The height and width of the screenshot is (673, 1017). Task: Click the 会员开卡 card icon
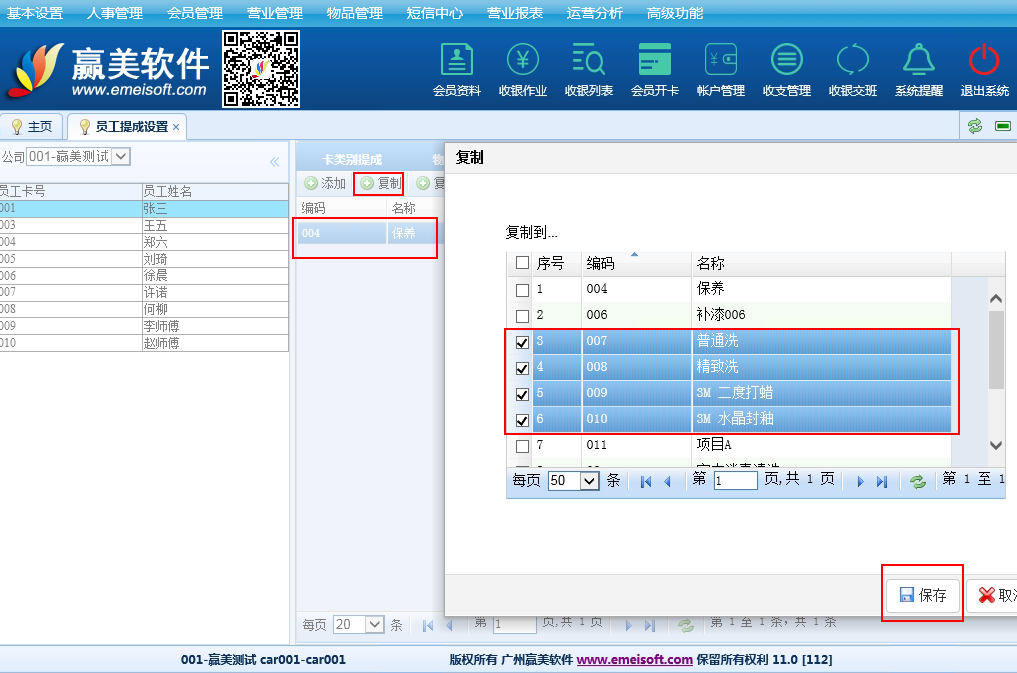tap(655, 62)
